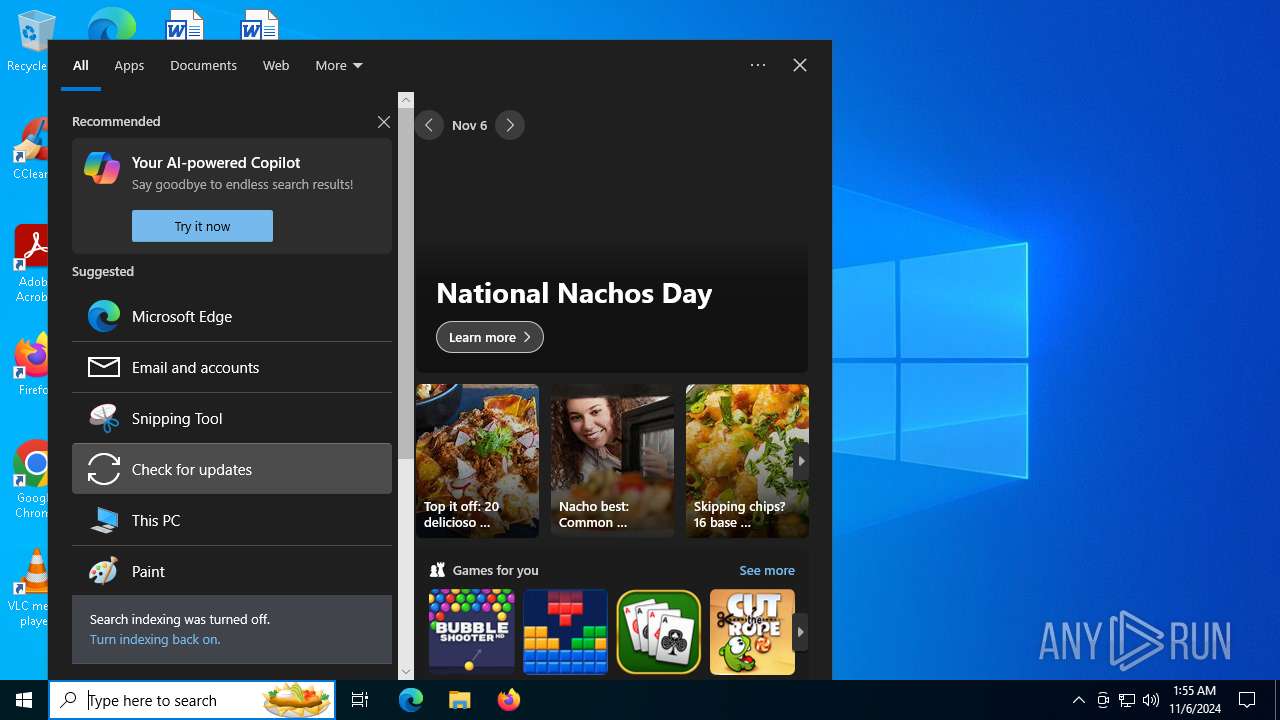Switch to the Web tab
Viewport: 1280px width, 720px height.
click(x=276, y=65)
